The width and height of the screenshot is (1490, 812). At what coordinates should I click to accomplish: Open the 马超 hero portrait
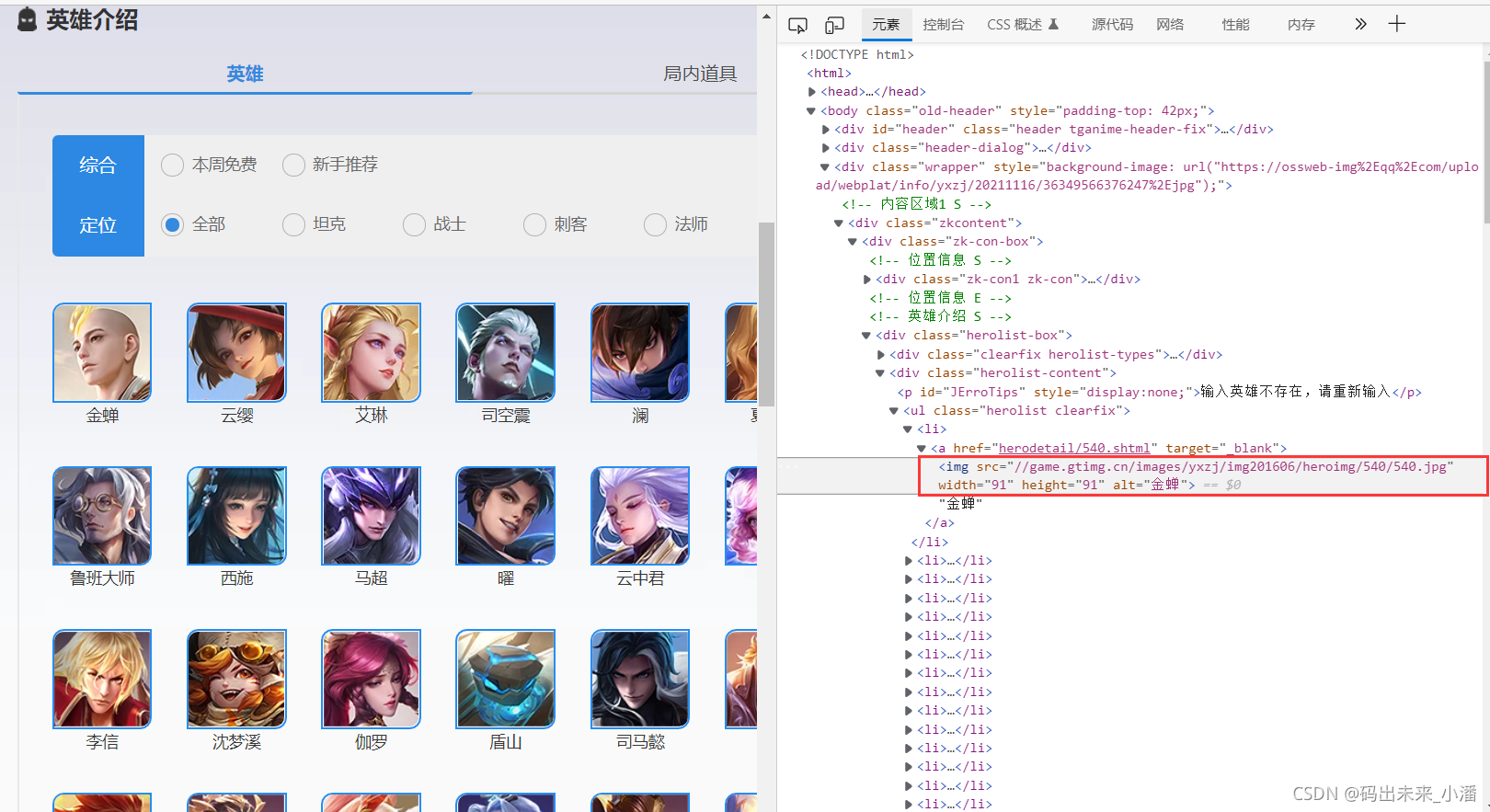coord(371,516)
